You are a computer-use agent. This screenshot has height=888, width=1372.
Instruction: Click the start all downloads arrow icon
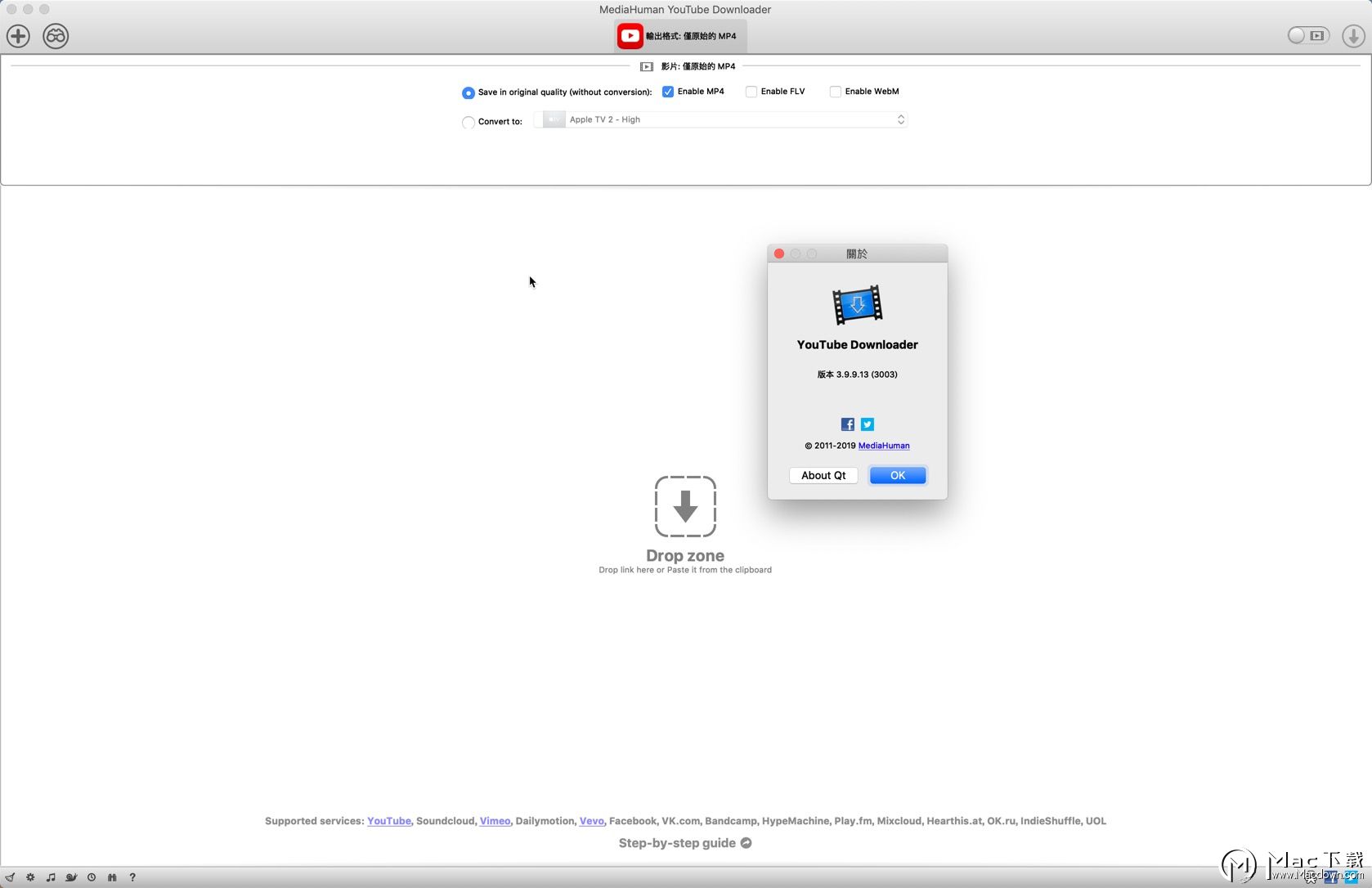coord(1353,36)
